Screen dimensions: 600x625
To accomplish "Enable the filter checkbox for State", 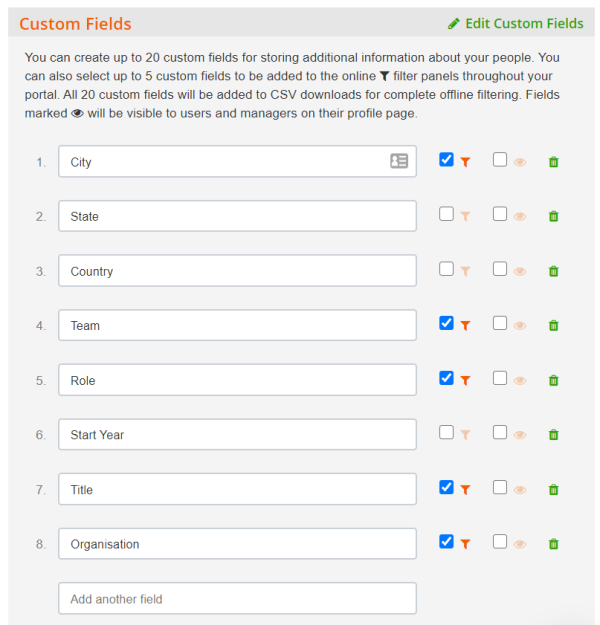I will pos(446,214).
